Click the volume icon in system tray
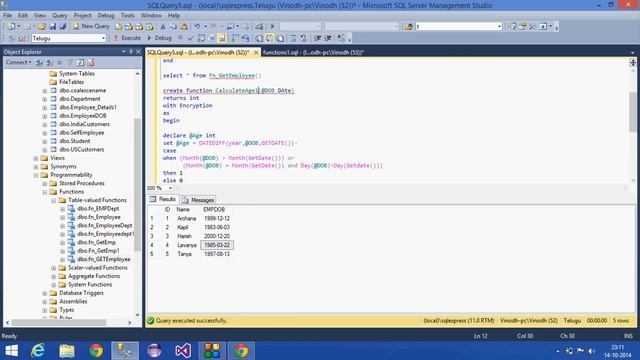640x360 pixels. click(591, 351)
